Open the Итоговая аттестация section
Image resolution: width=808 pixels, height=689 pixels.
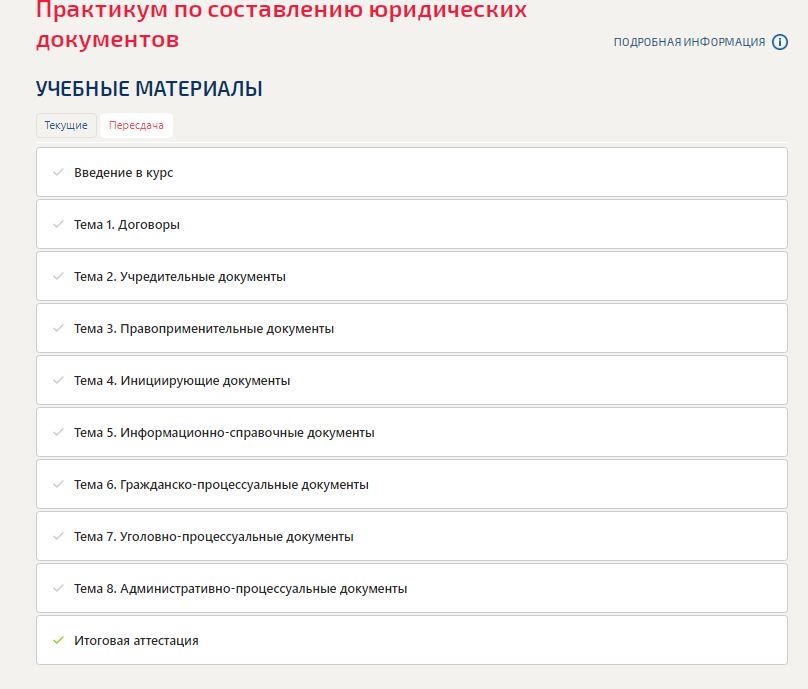pos(136,641)
